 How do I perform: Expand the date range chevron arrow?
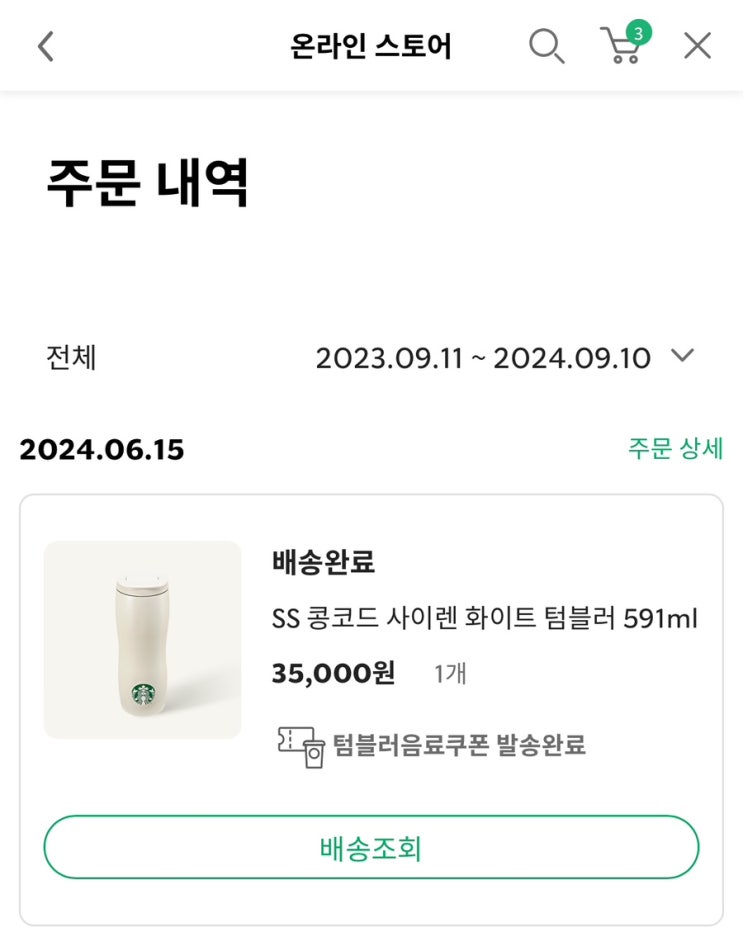click(x=682, y=355)
